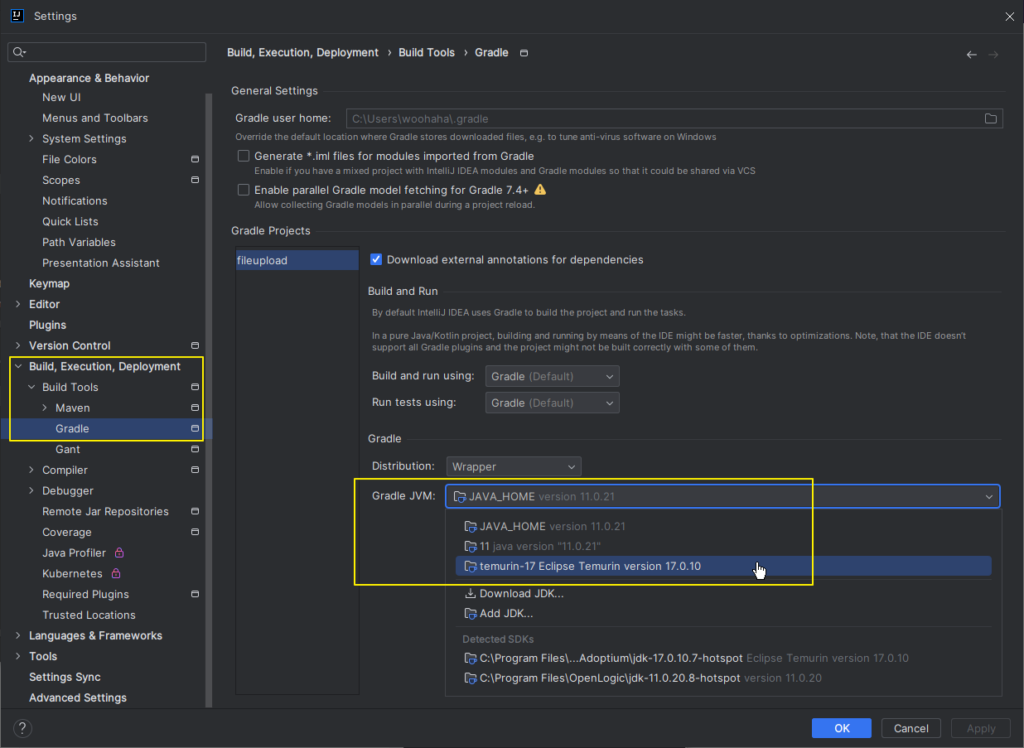Click the lock icon beside Java Profiler
This screenshot has width=1024, height=748.
point(119,553)
